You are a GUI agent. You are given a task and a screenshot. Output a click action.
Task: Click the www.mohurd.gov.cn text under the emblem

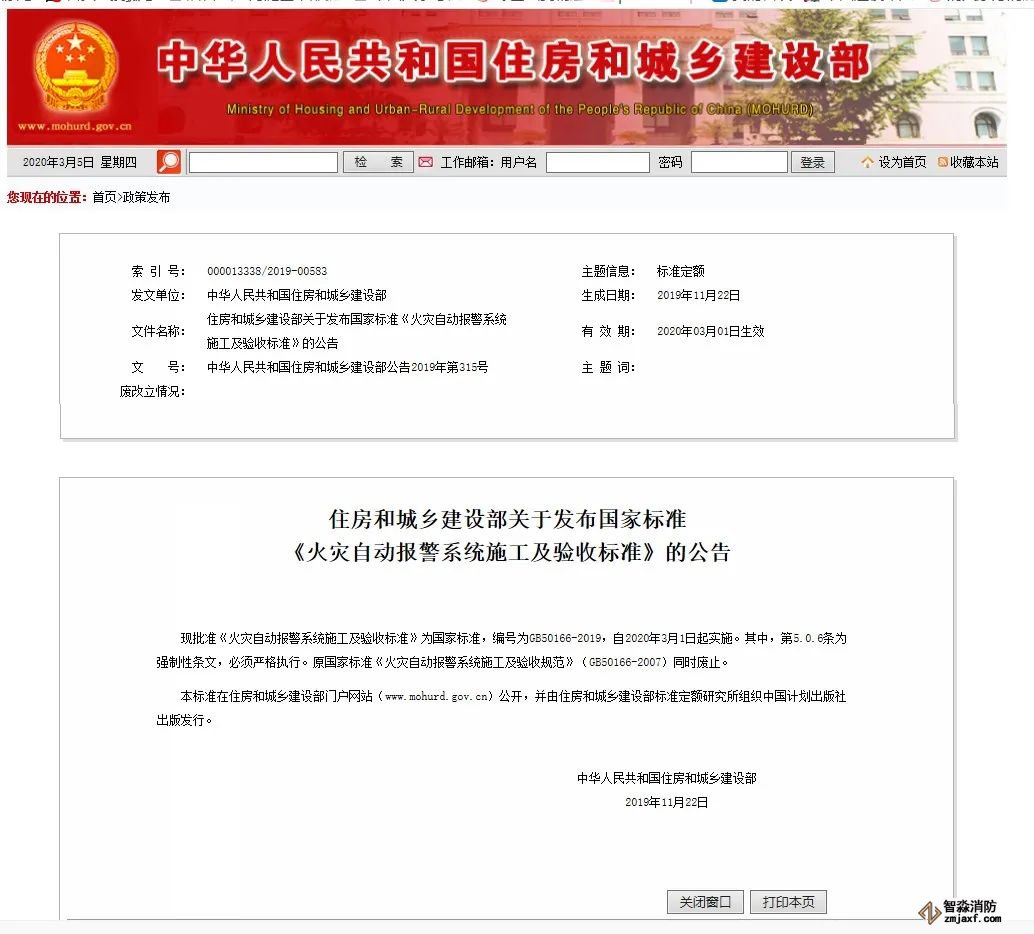pyautogui.click(x=74, y=127)
